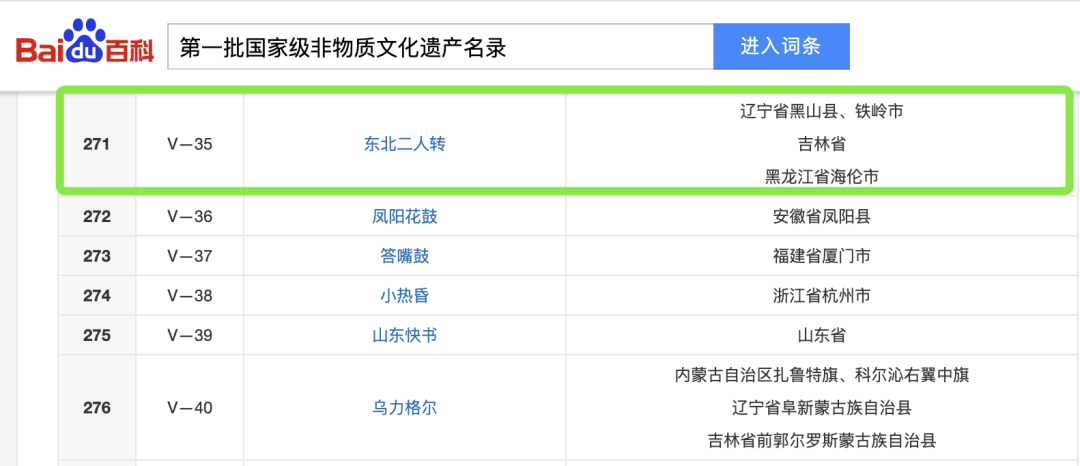Click the 黑龙江省海伦市 region text
The width and height of the screenshot is (1080, 466).
(821, 177)
